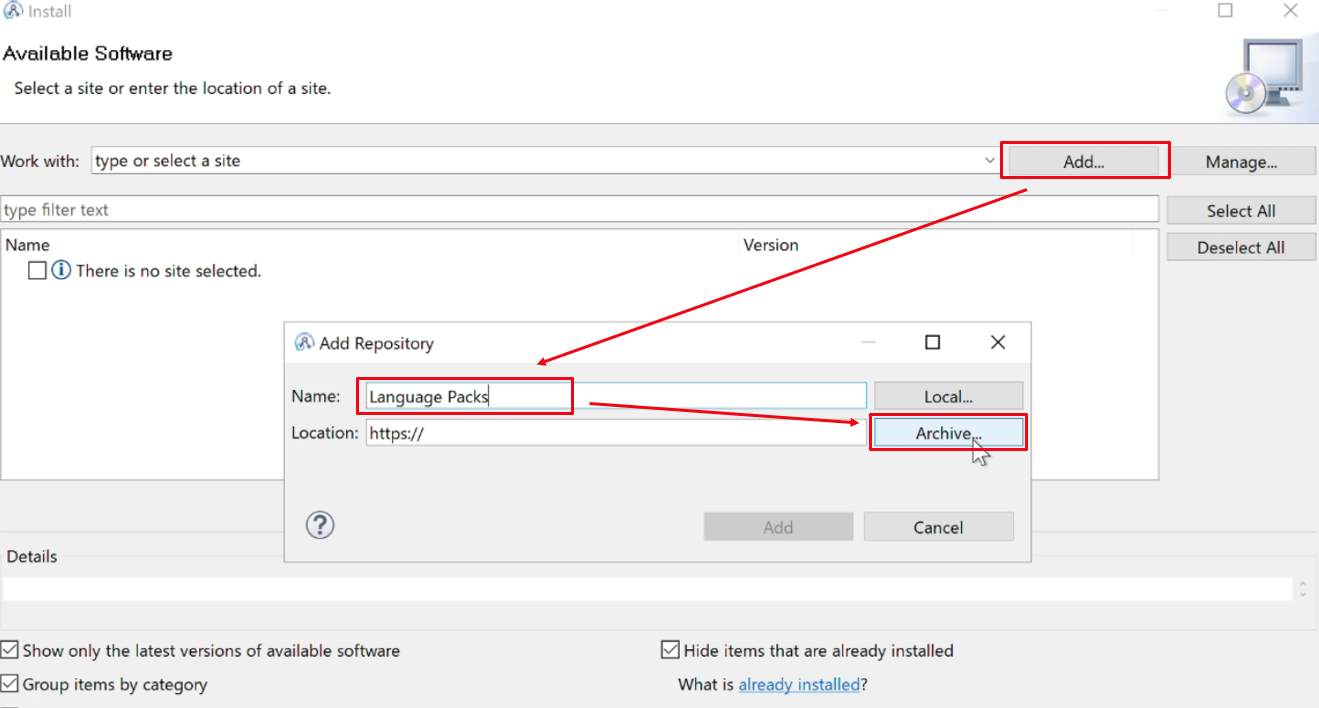Cancel the Add Repository dialog
This screenshot has height=708, width=1319.
click(x=939, y=527)
